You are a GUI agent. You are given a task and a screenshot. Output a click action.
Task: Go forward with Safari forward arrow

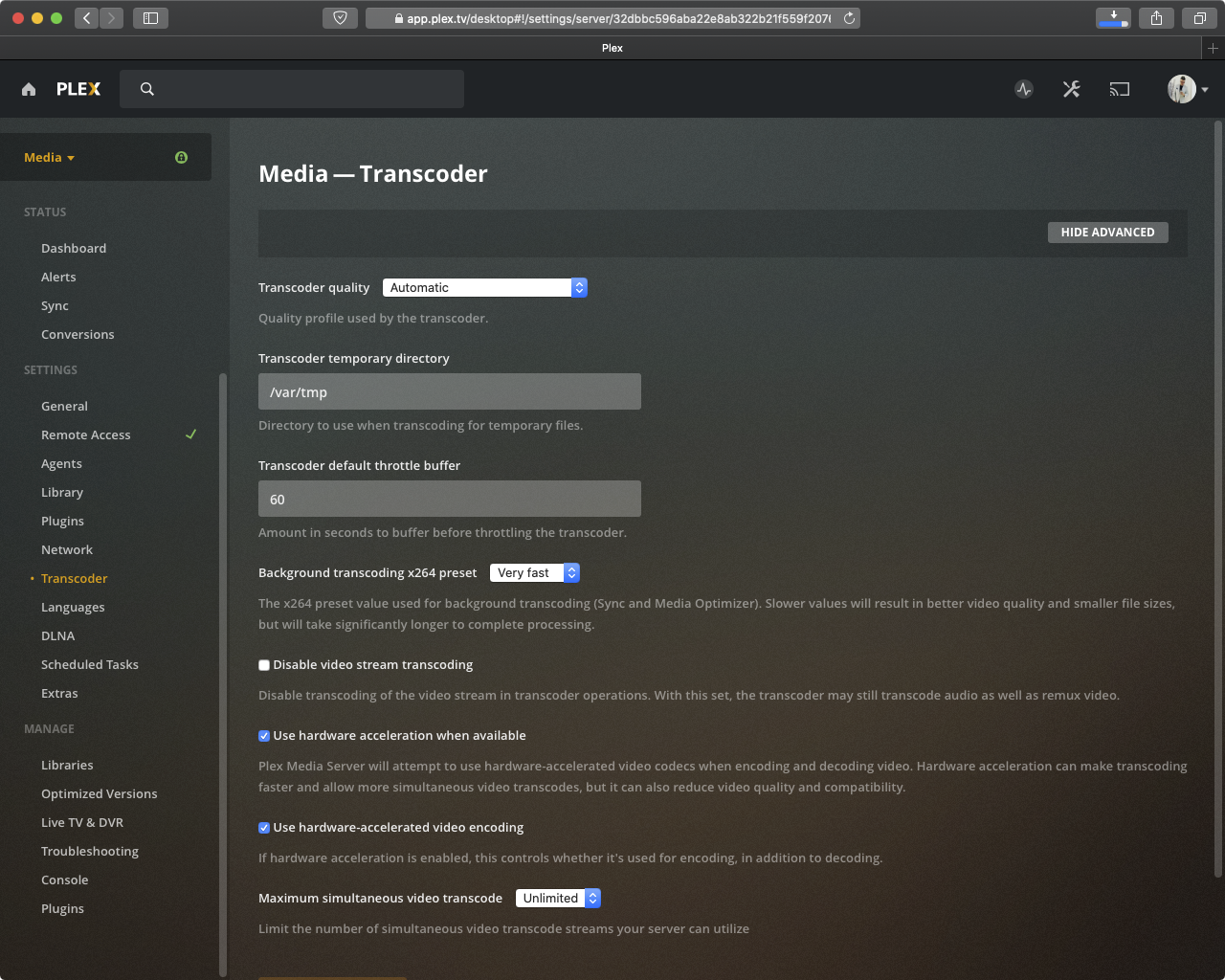[111, 17]
